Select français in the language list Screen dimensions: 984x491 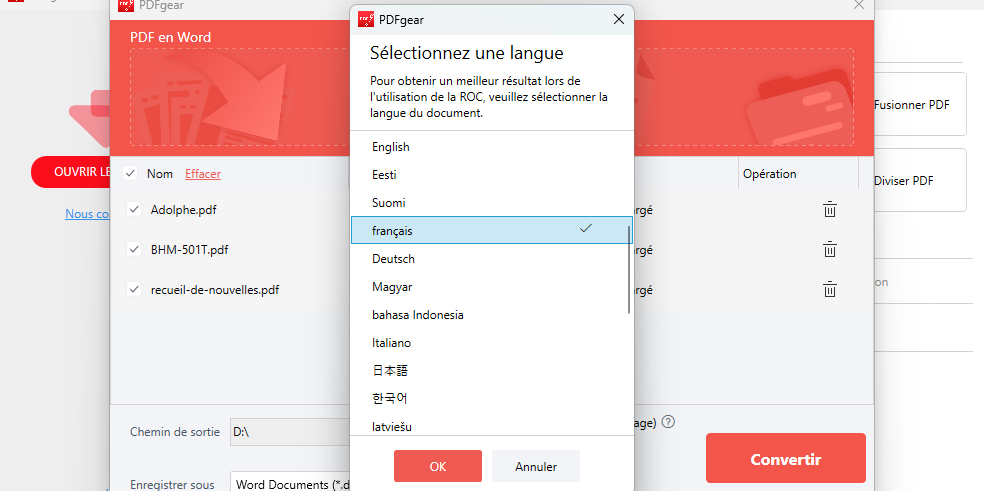(x=491, y=230)
